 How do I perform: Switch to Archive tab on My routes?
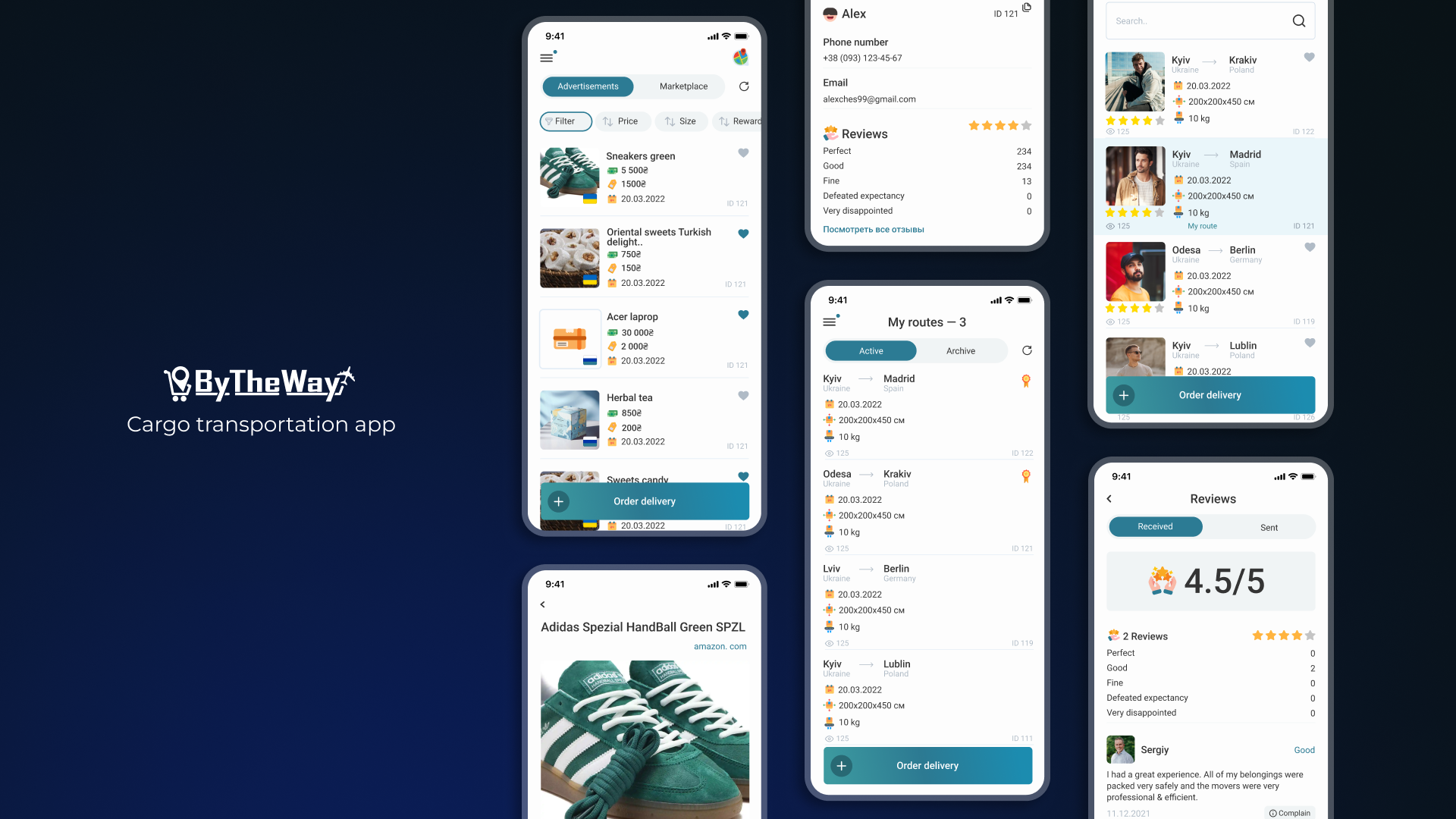960,350
